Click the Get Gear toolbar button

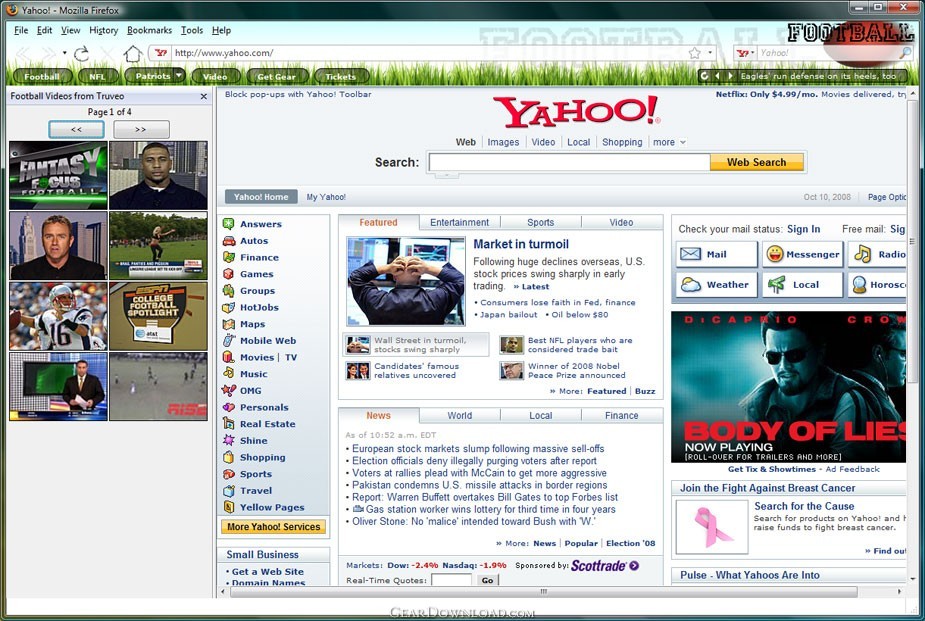(x=277, y=76)
